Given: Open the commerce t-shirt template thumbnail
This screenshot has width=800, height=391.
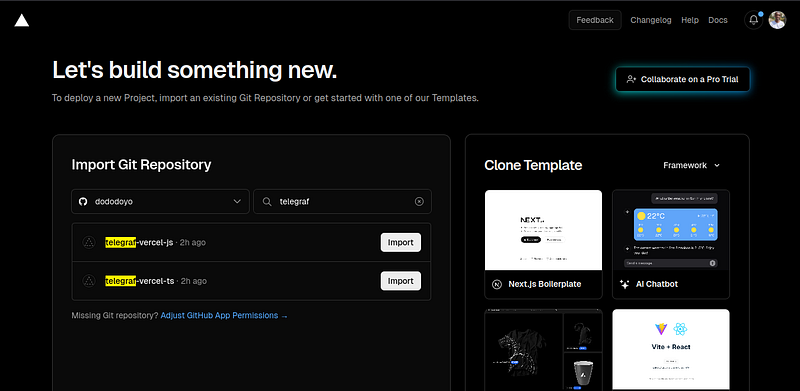Looking at the screenshot, I should tap(543, 350).
